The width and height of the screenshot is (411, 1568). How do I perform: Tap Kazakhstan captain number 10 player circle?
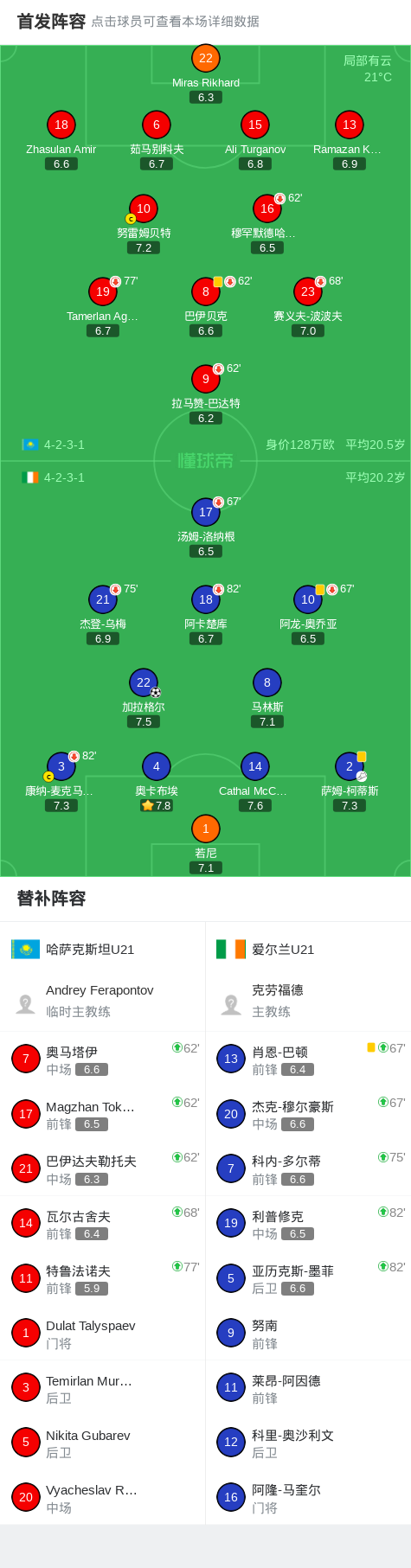tap(144, 208)
